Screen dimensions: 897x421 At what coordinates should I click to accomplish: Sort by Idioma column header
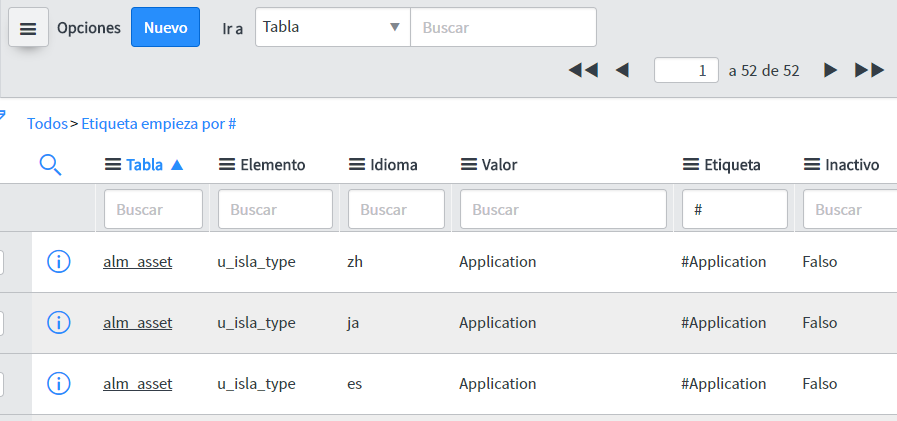394,165
